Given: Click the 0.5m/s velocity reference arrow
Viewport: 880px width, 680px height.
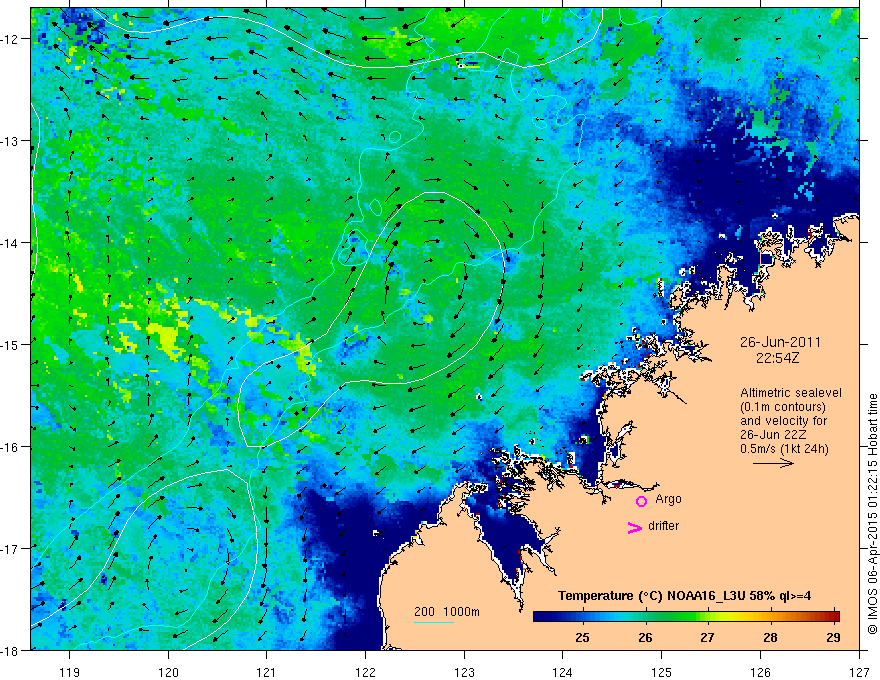Looking at the screenshot, I should point(773,463).
